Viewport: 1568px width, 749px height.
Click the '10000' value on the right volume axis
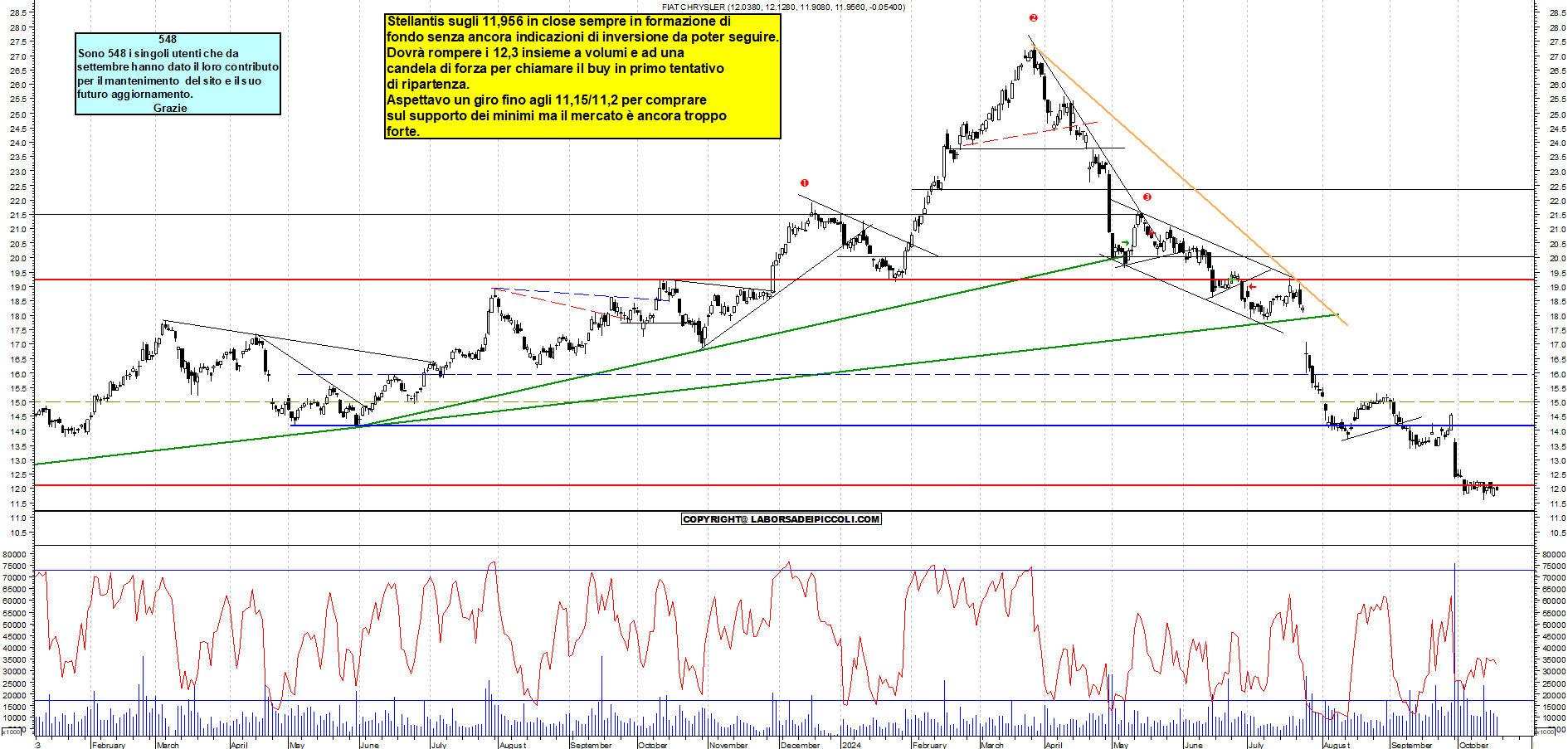(1552, 718)
